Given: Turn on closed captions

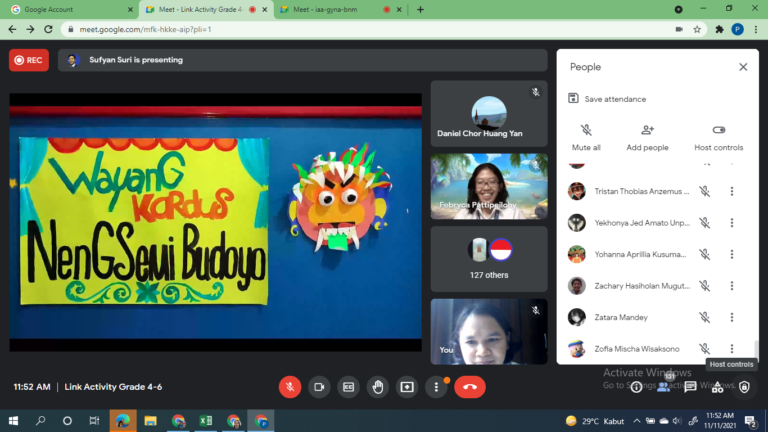Looking at the screenshot, I should click(x=349, y=387).
